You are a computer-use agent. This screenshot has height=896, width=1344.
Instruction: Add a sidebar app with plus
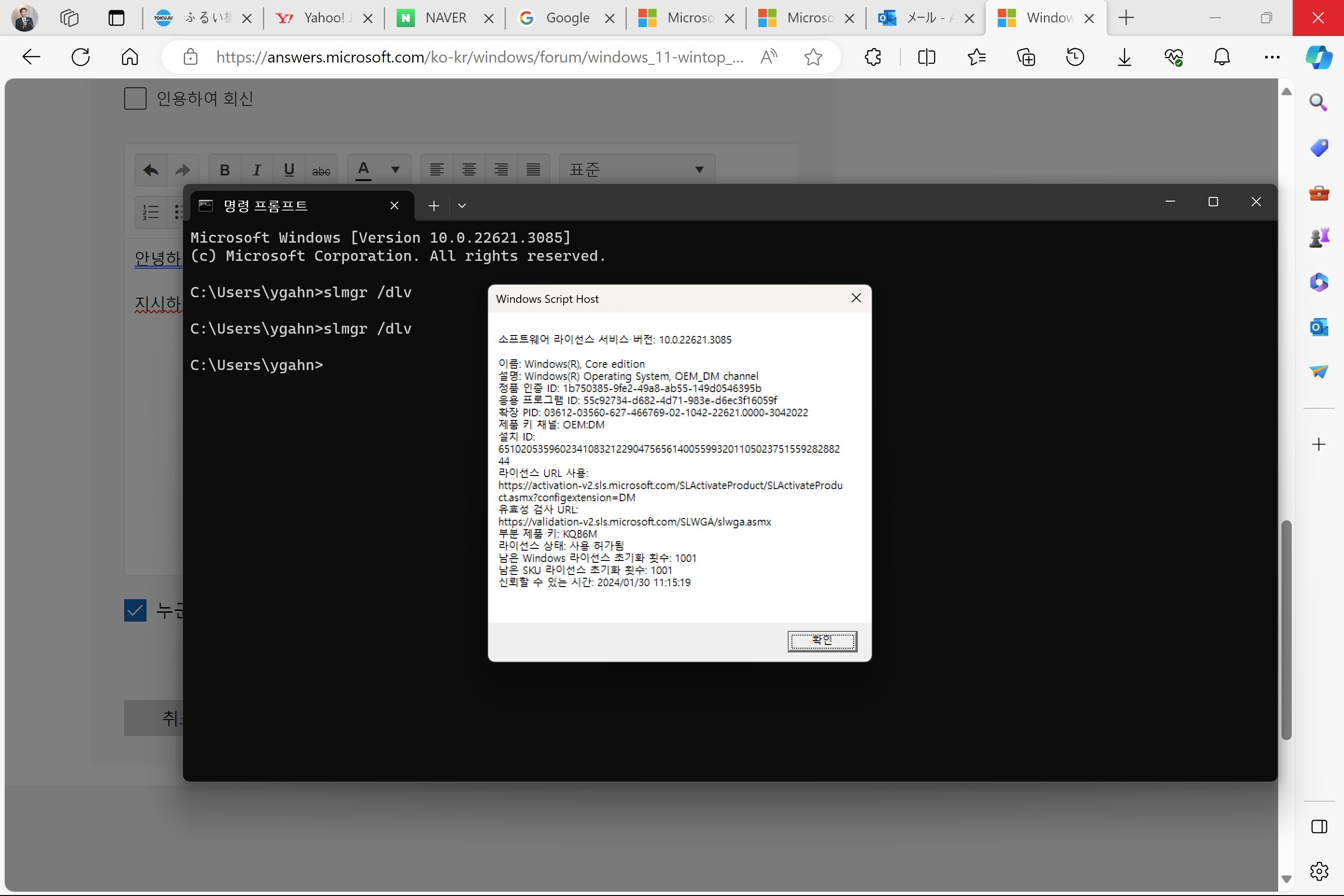1318,444
